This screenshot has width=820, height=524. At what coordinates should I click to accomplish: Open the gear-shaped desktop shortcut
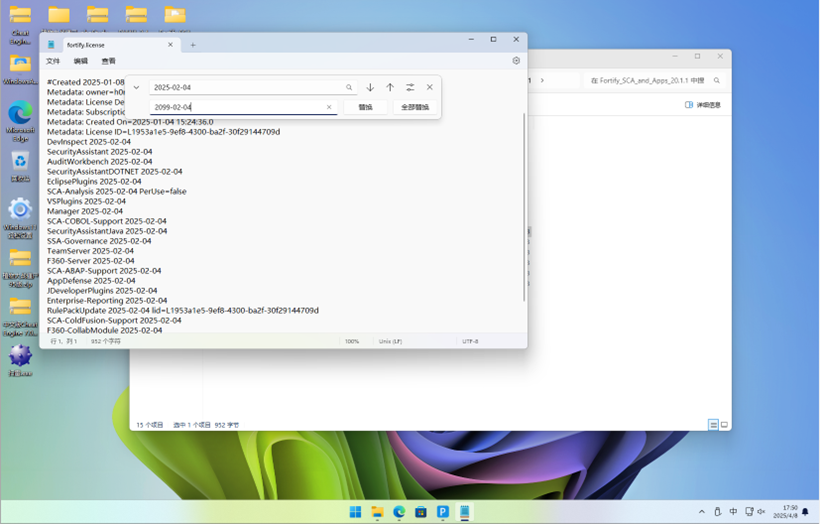[20, 218]
